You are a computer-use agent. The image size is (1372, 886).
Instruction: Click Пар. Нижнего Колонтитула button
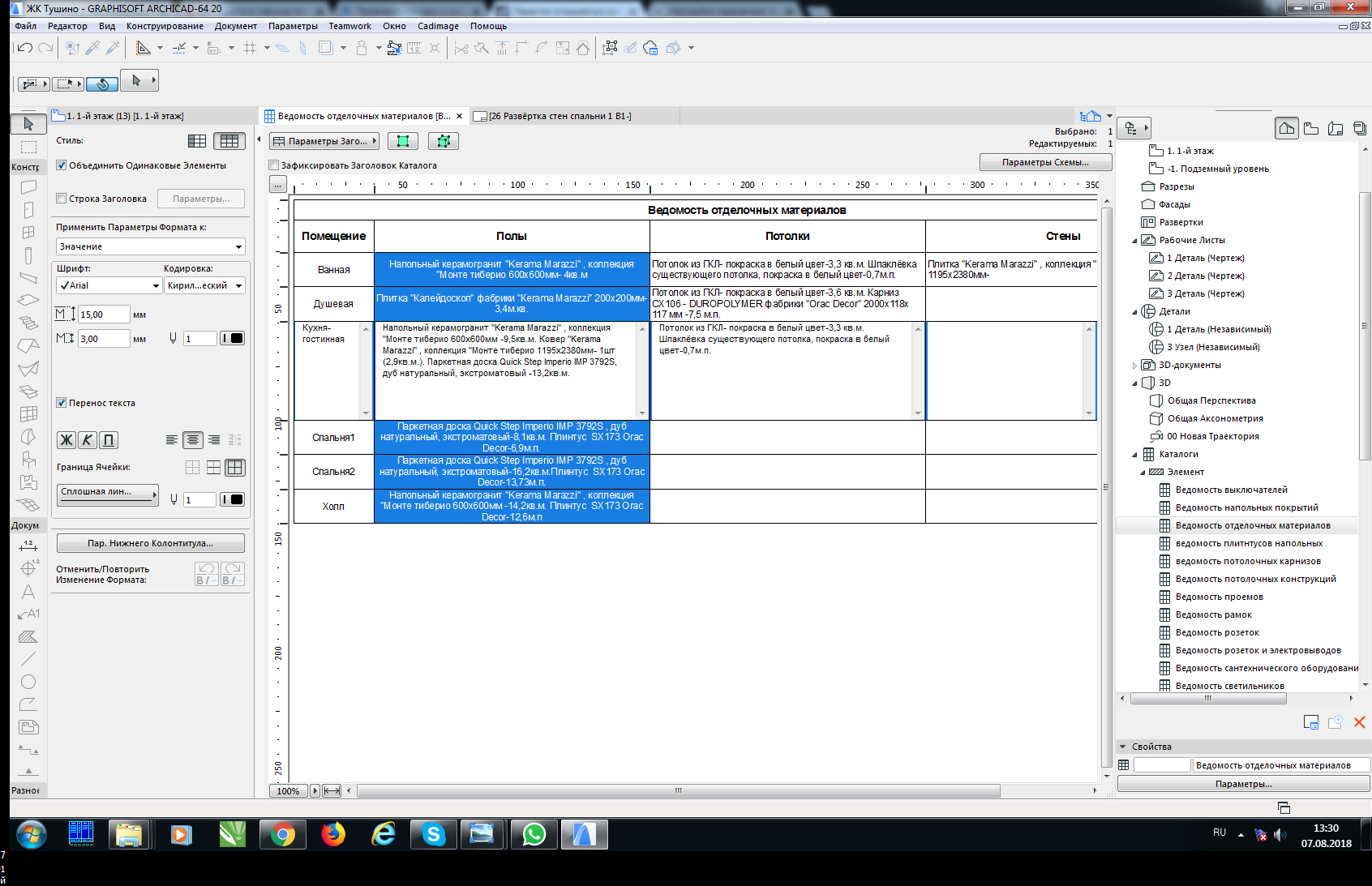click(x=150, y=543)
